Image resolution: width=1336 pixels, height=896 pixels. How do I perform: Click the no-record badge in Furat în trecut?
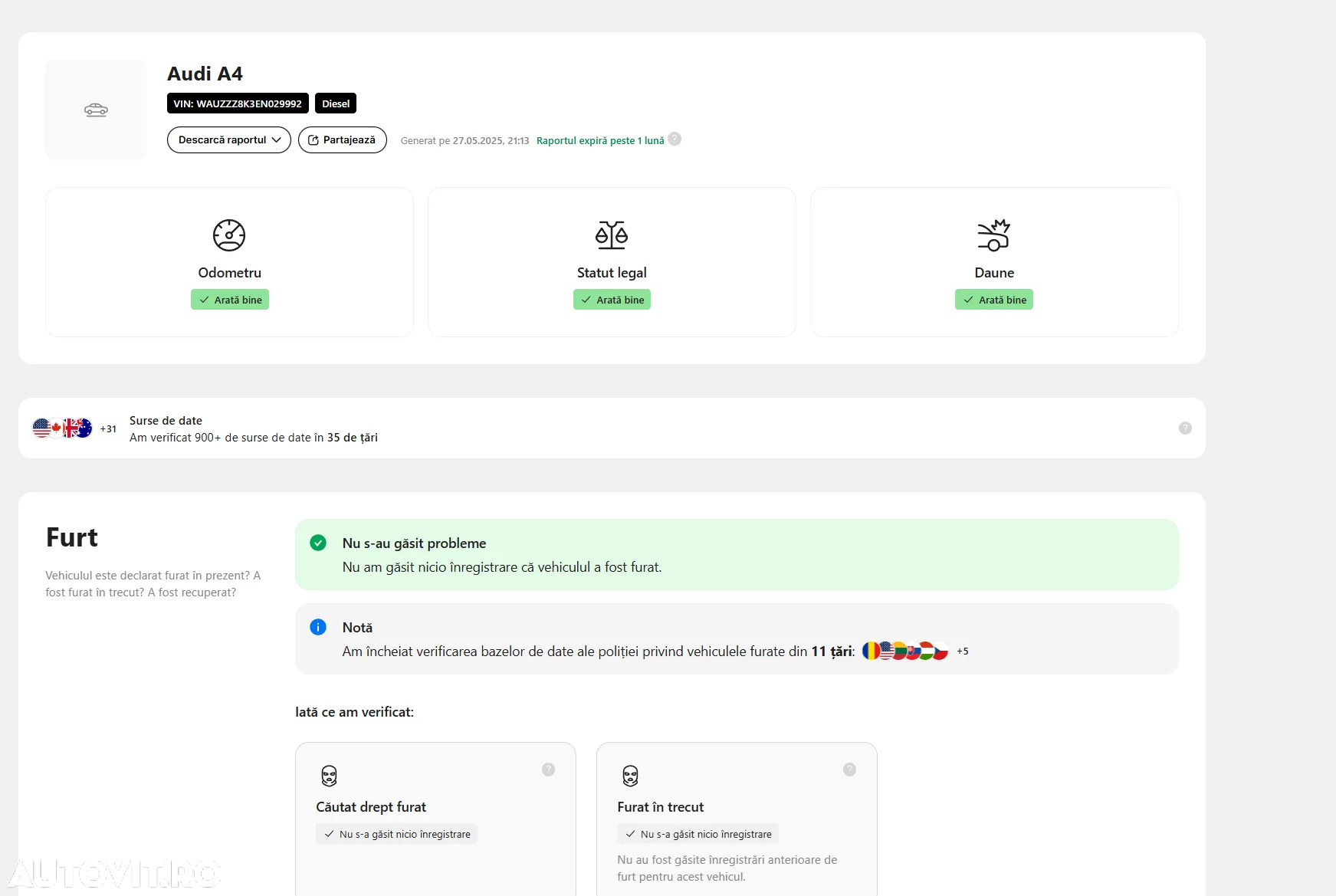tap(698, 834)
